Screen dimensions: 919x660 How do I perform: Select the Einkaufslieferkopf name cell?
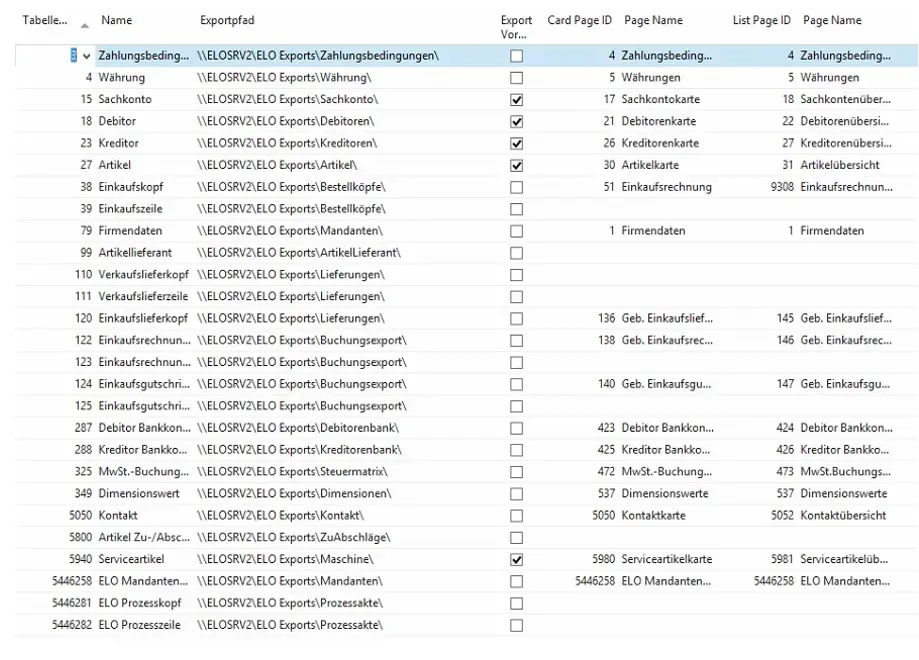pyautogui.click(x=143, y=318)
